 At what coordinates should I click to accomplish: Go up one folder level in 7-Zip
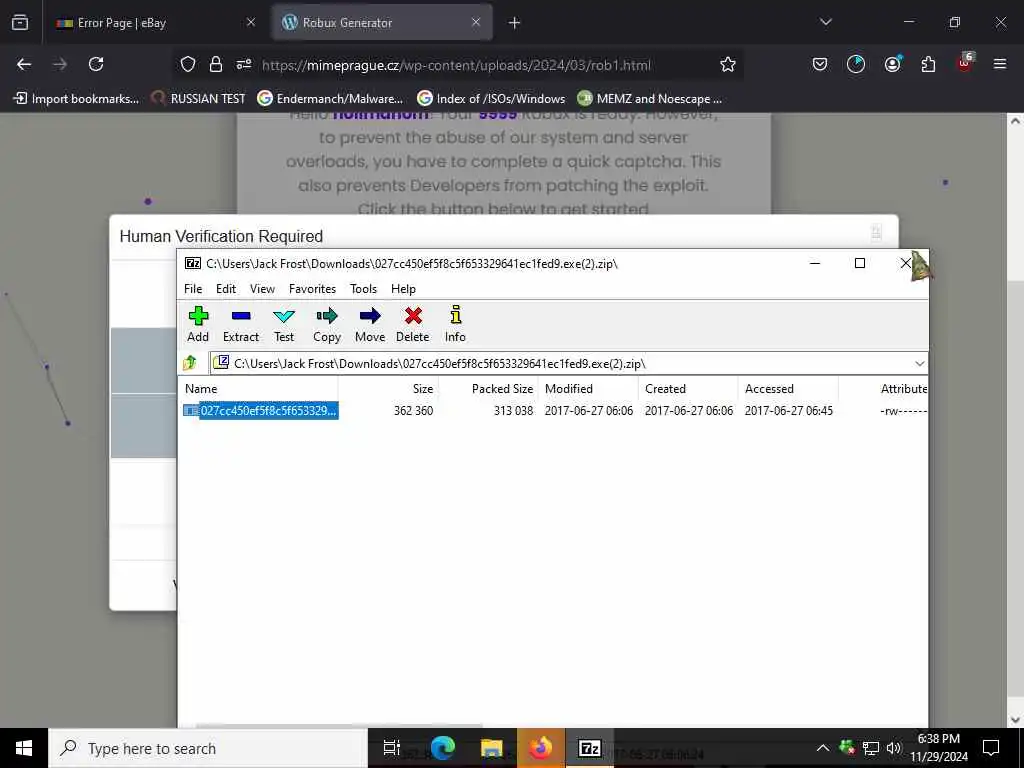pos(190,363)
